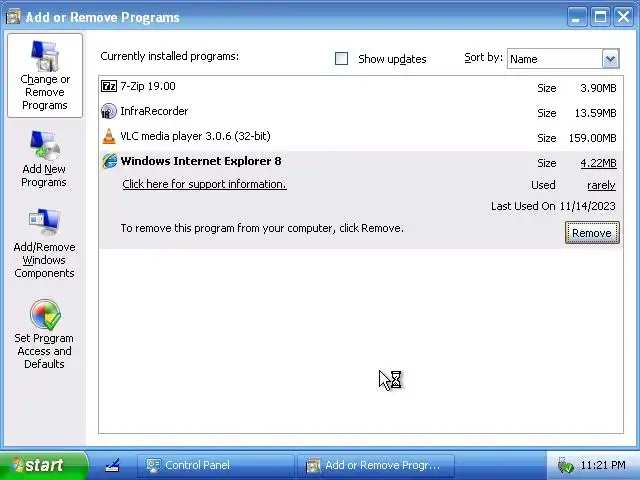This screenshot has height=480, width=640.
Task: Open Click here for support information link
Action: [204, 184]
